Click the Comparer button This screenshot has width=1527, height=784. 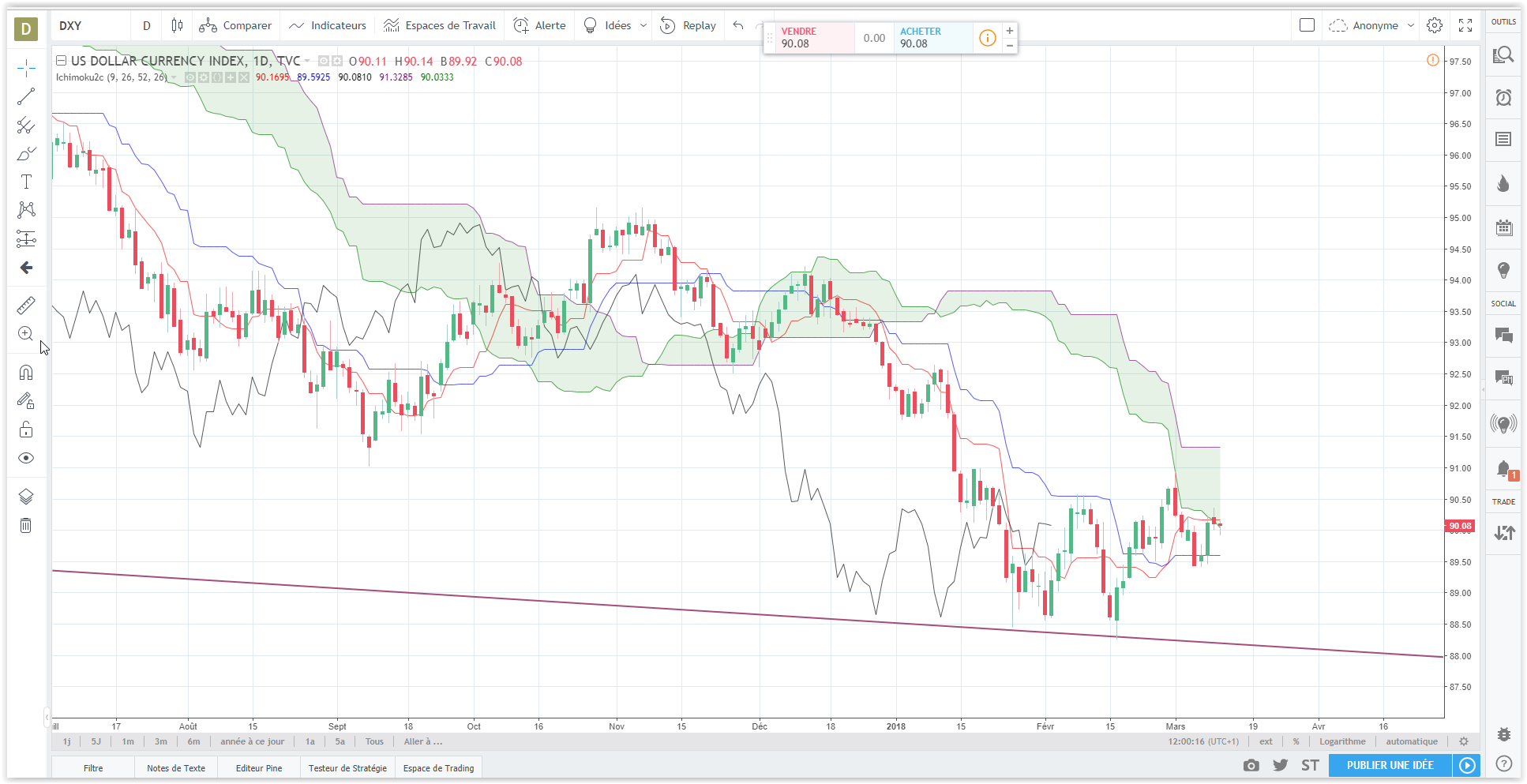click(235, 25)
